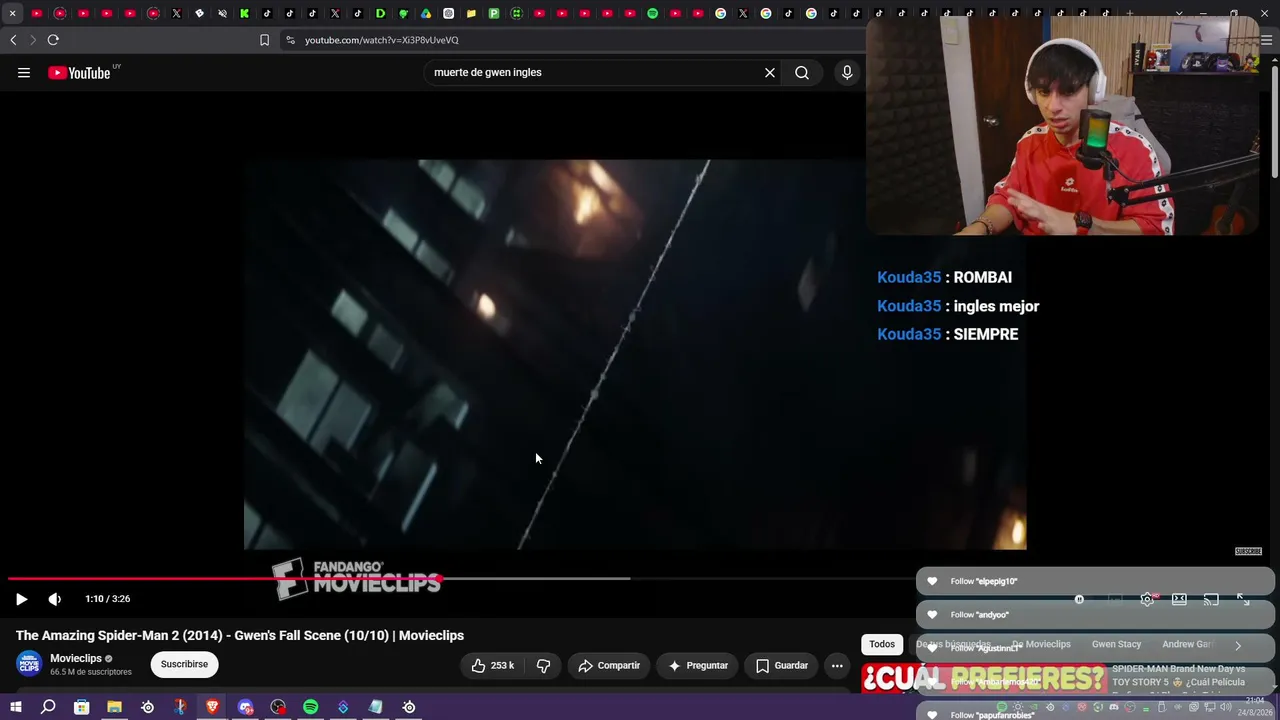Open the video settings gear
The width and height of the screenshot is (1280, 720).
tap(1147, 599)
